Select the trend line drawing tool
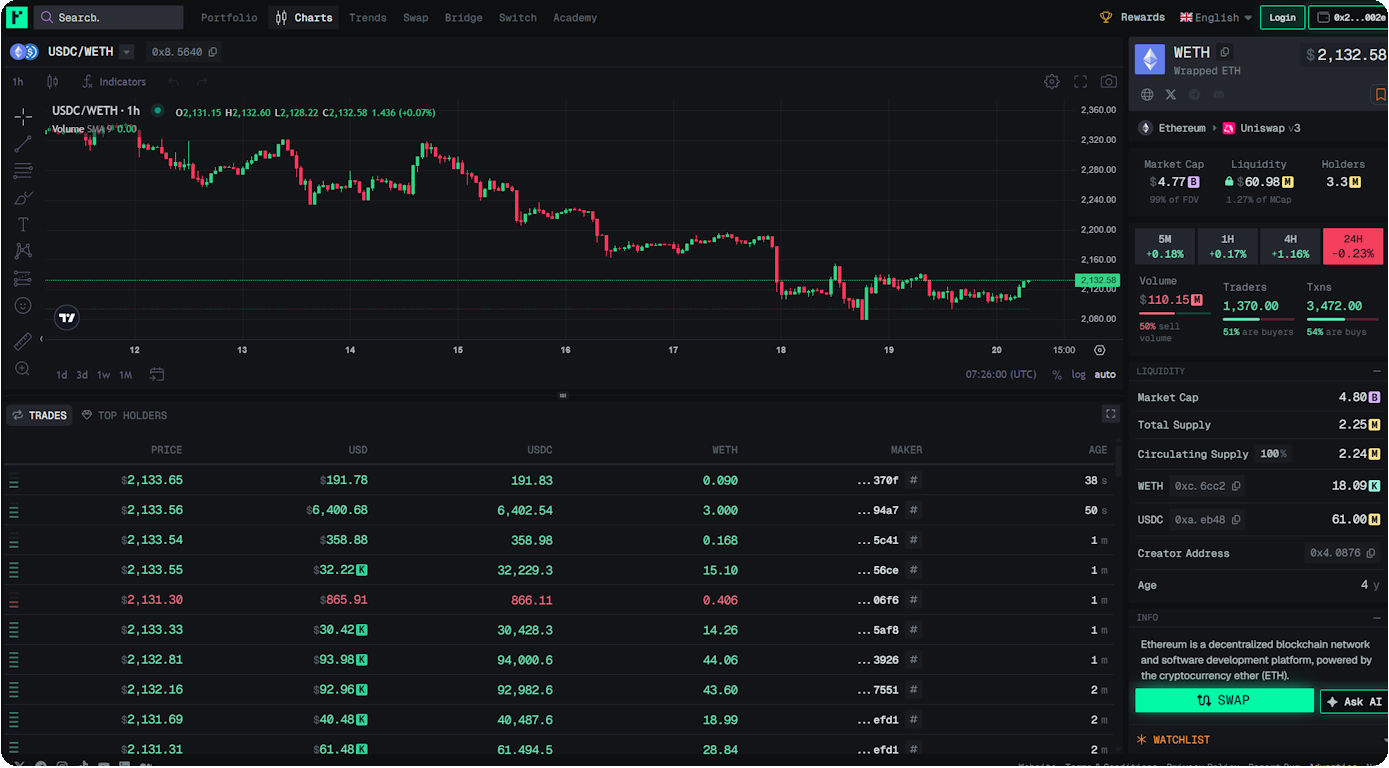 (22, 144)
